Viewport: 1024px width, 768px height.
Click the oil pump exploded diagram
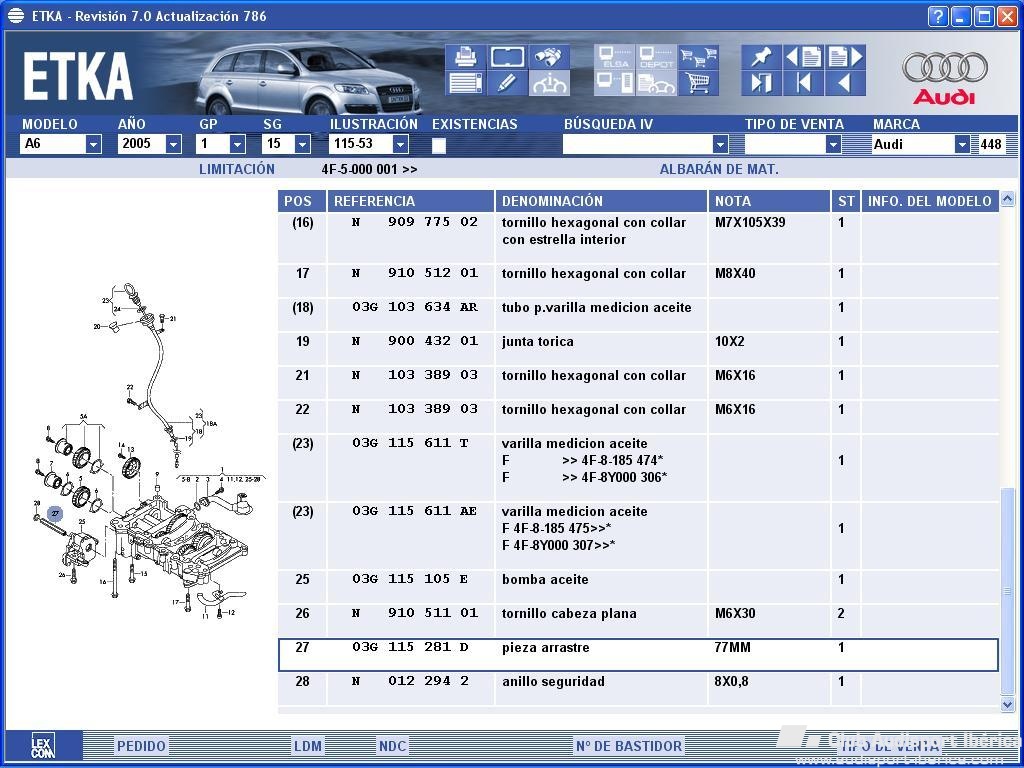149,451
